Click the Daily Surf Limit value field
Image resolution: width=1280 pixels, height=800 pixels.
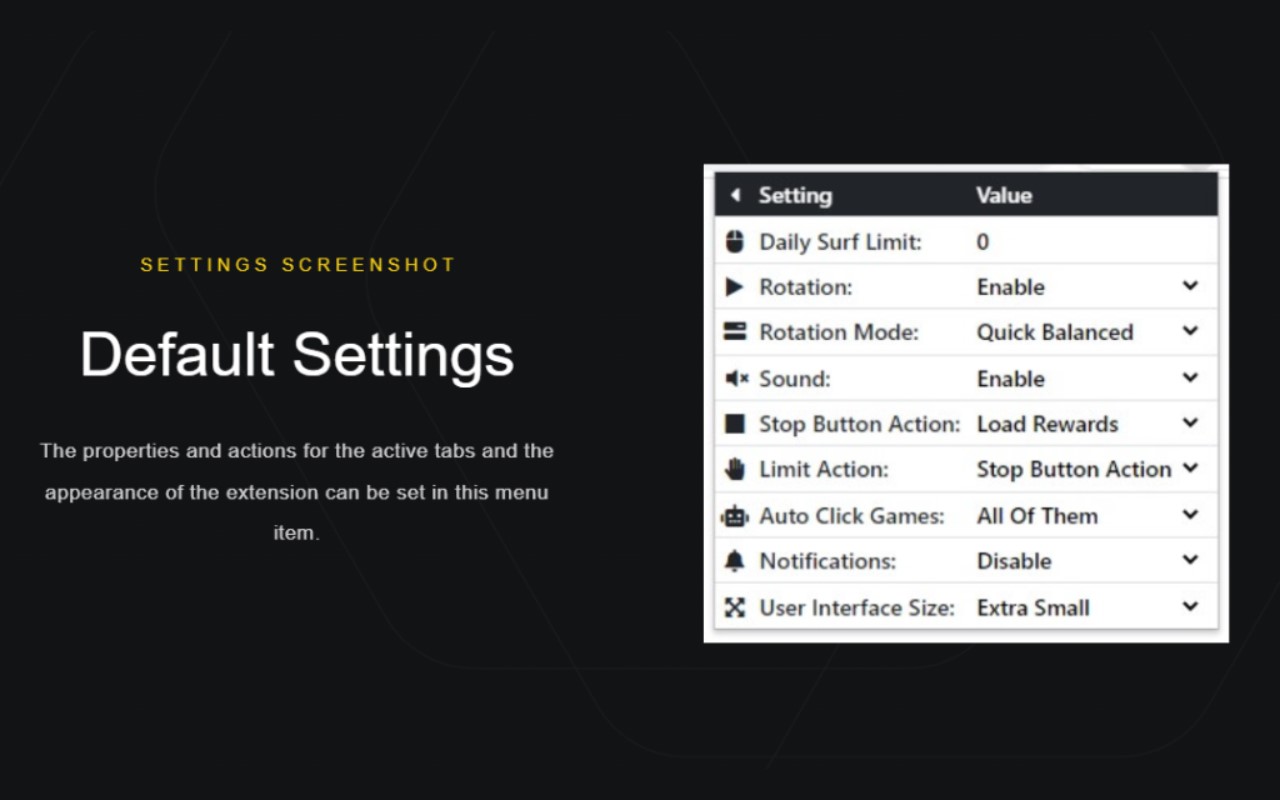pos(1093,241)
